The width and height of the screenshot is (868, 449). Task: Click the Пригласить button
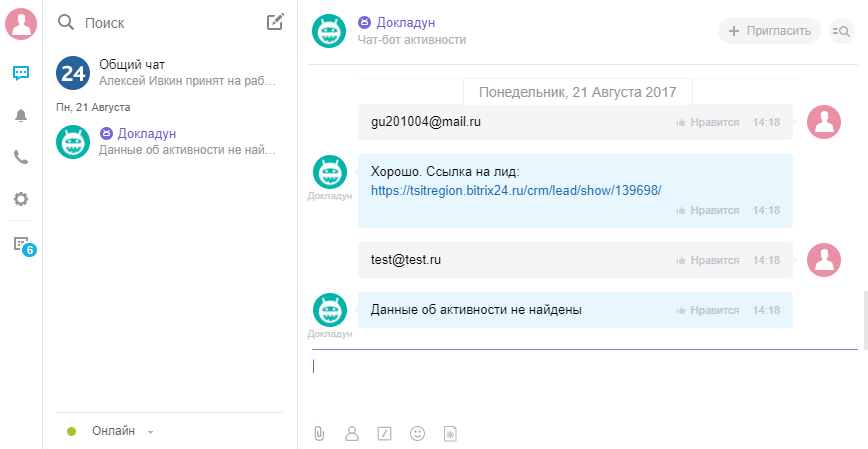click(x=769, y=31)
